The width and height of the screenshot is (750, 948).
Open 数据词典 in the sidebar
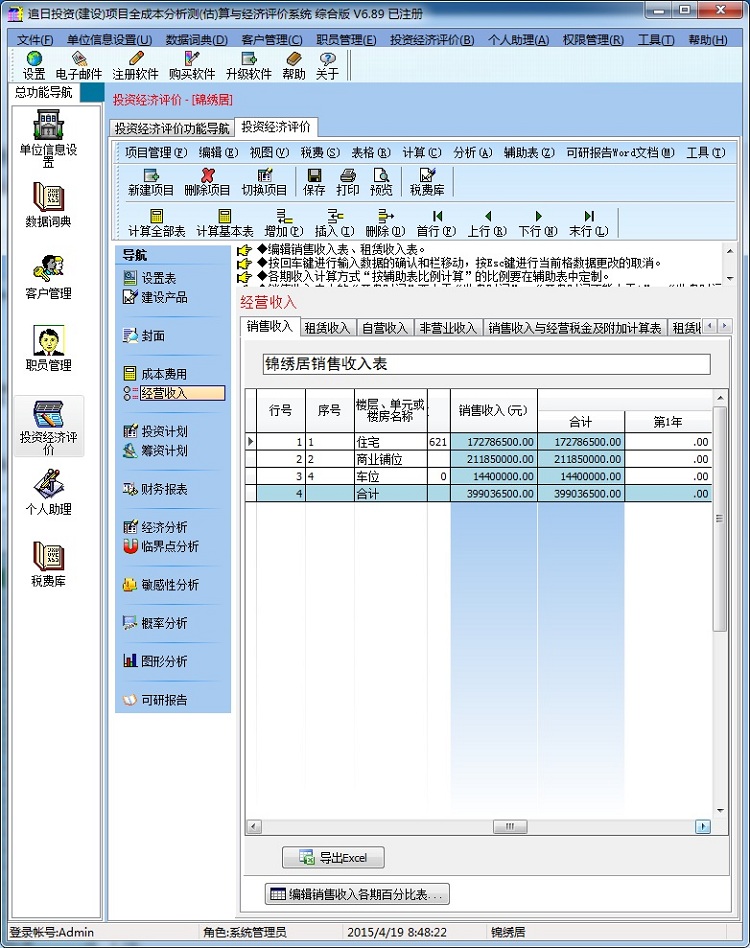coord(48,204)
